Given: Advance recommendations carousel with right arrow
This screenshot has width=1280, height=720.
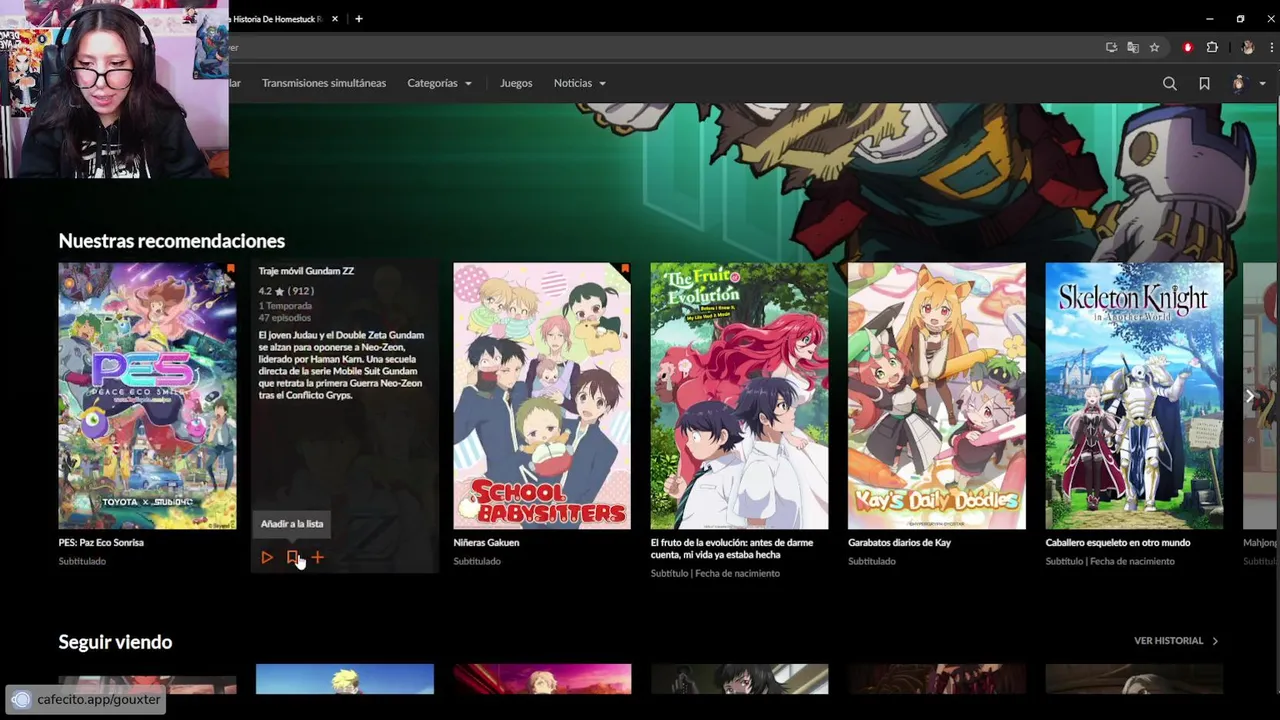Looking at the screenshot, I should pos(1249,396).
